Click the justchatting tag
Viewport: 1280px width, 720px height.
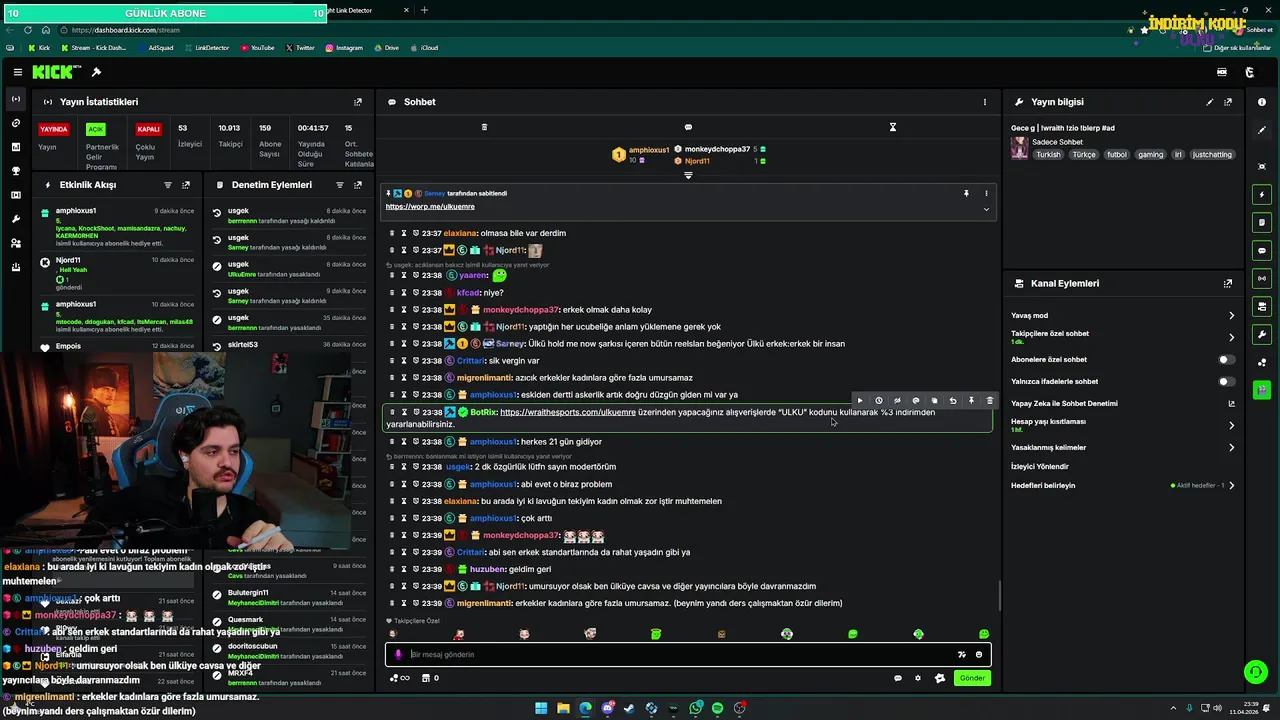click(x=1213, y=155)
